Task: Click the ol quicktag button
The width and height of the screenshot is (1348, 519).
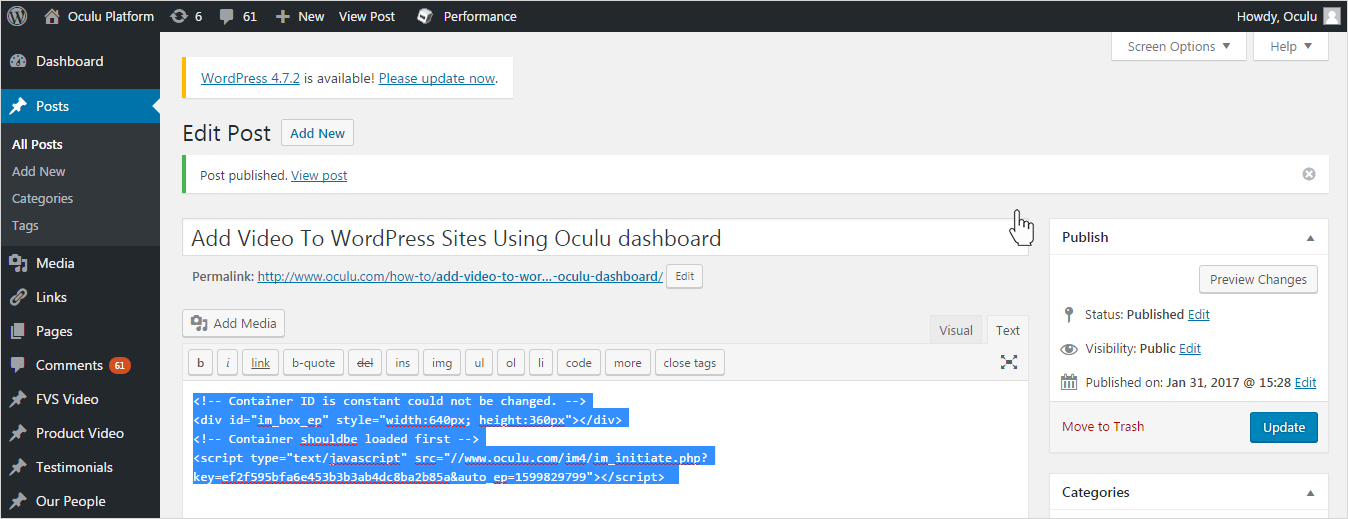Action: [511, 362]
